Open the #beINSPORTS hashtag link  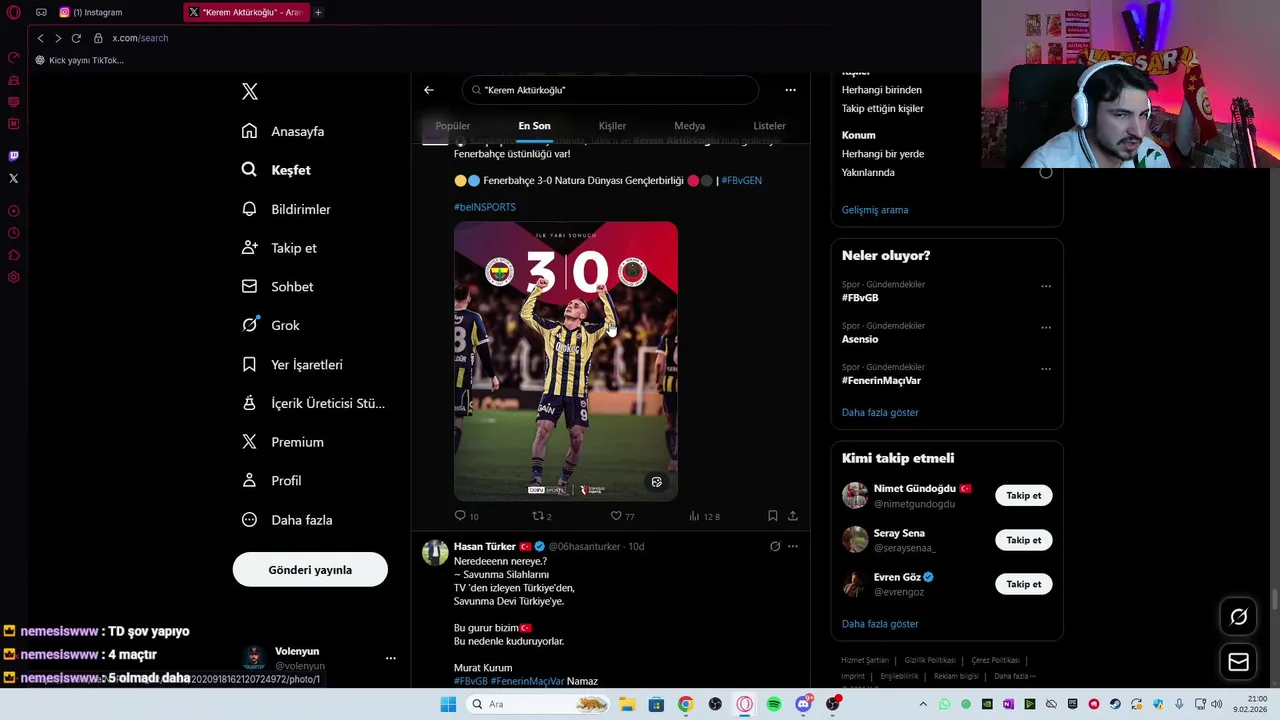[x=485, y=207]
